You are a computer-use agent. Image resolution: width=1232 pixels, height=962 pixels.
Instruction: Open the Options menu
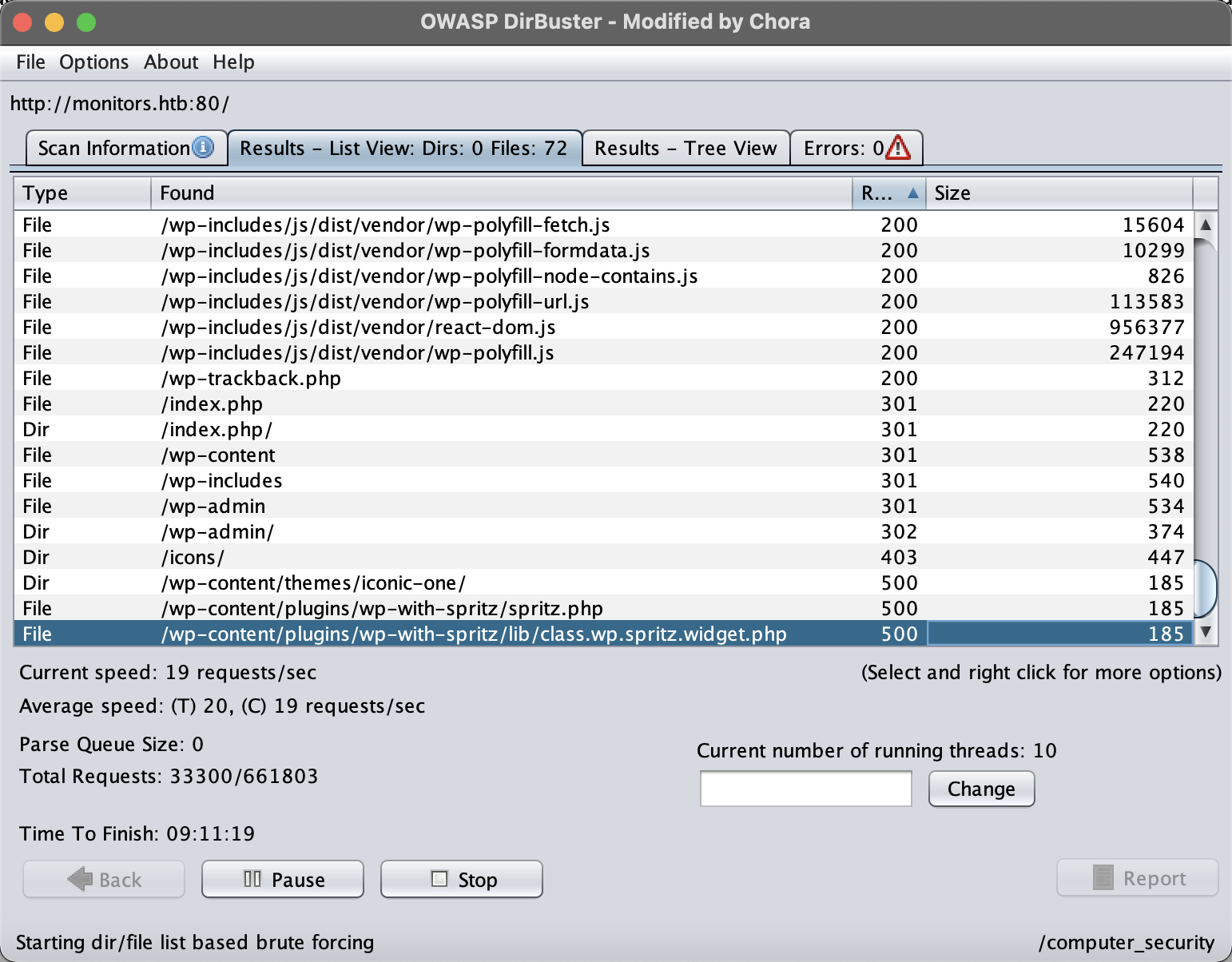[94, 62]
